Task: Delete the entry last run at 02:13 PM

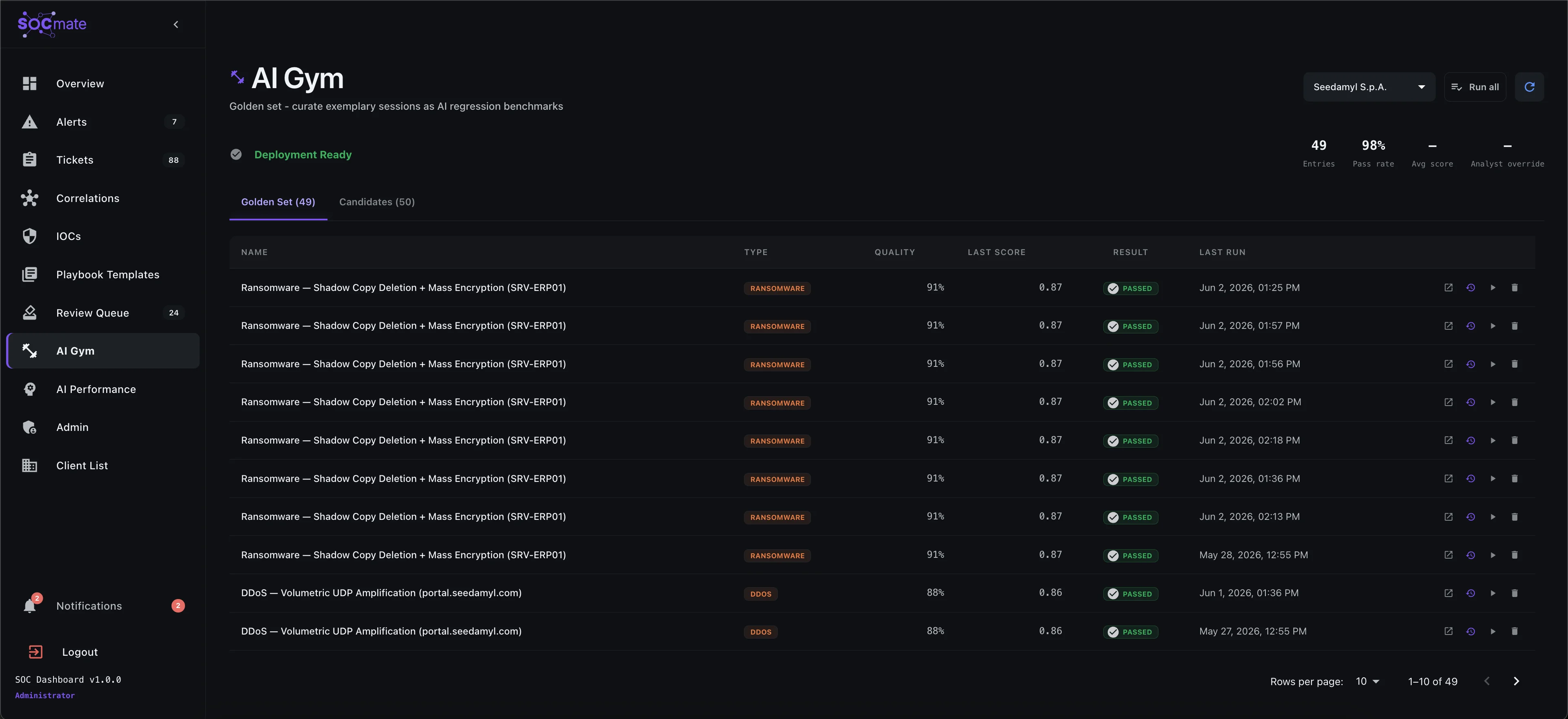Action: [x=1515, y=517]
